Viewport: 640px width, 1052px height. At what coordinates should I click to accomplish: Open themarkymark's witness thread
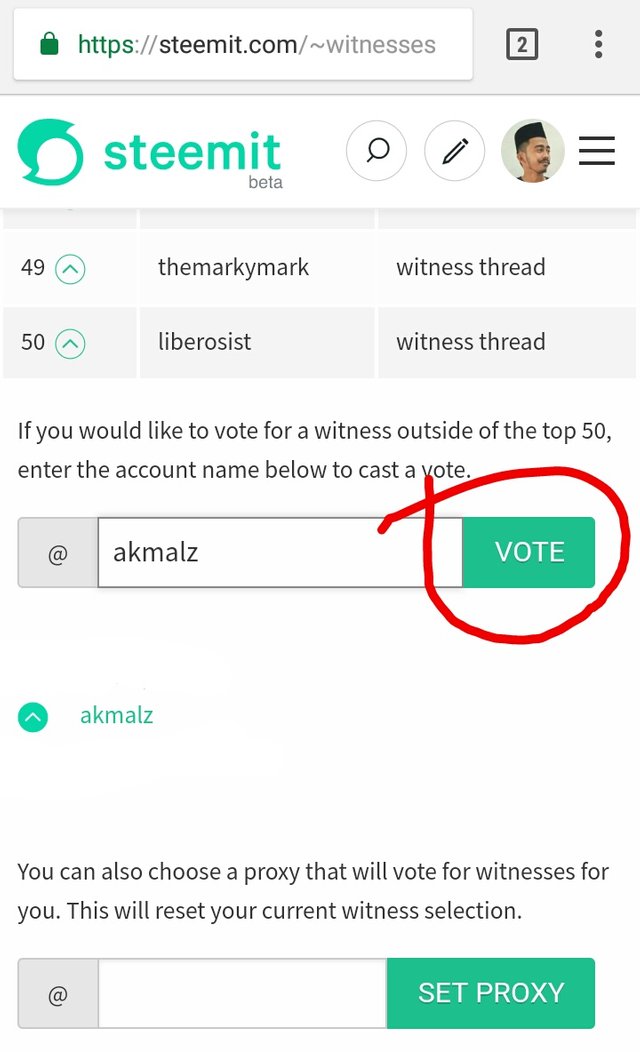click(470, 267)
